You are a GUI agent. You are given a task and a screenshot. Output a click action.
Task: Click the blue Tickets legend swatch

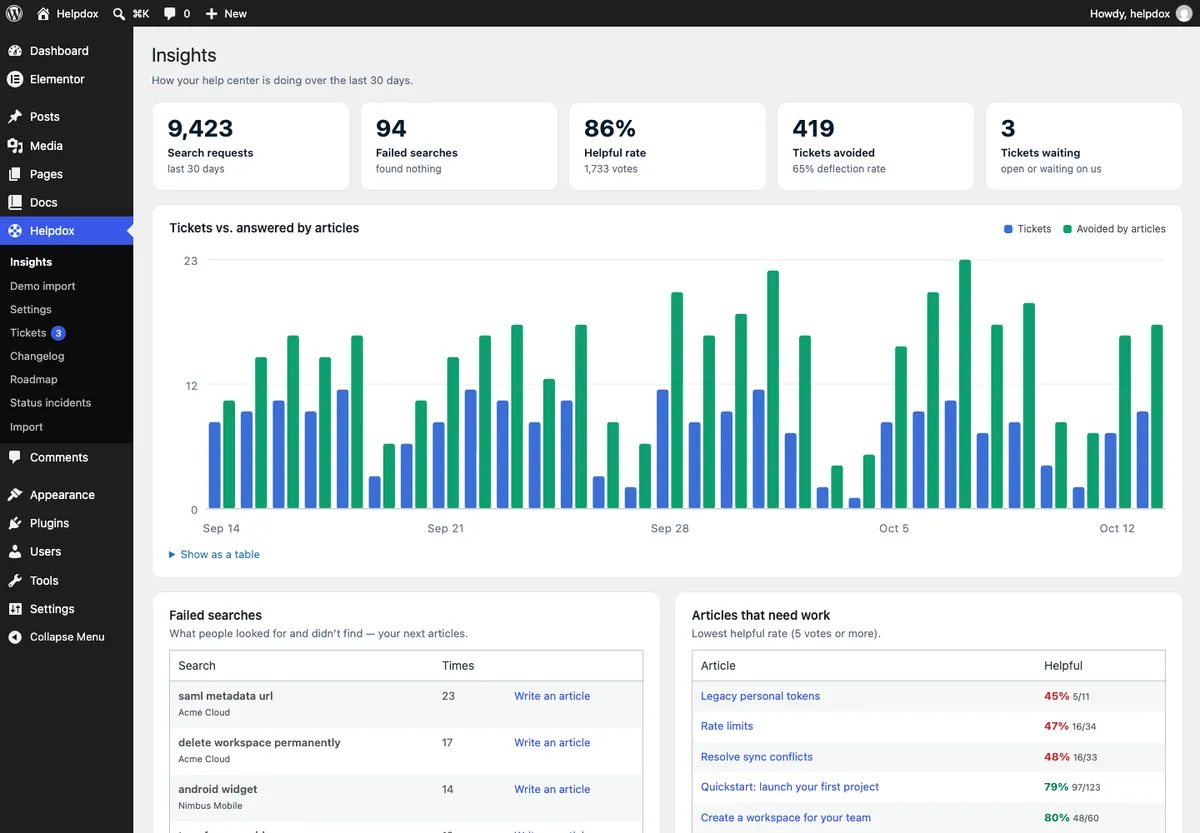[1008, 229]
